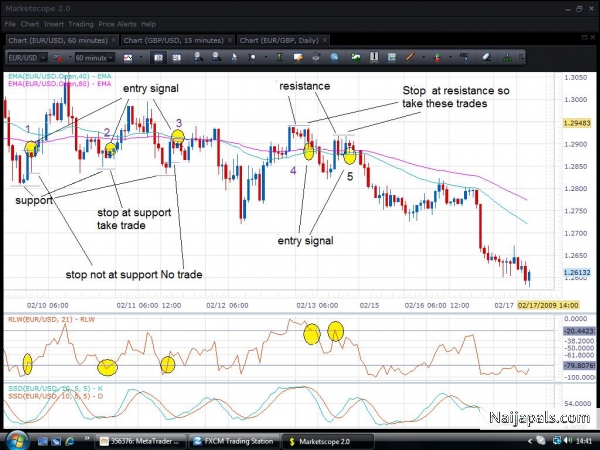Toggle the highlighted first panel layout icon
600x450 pixels.
coord(158,58)
